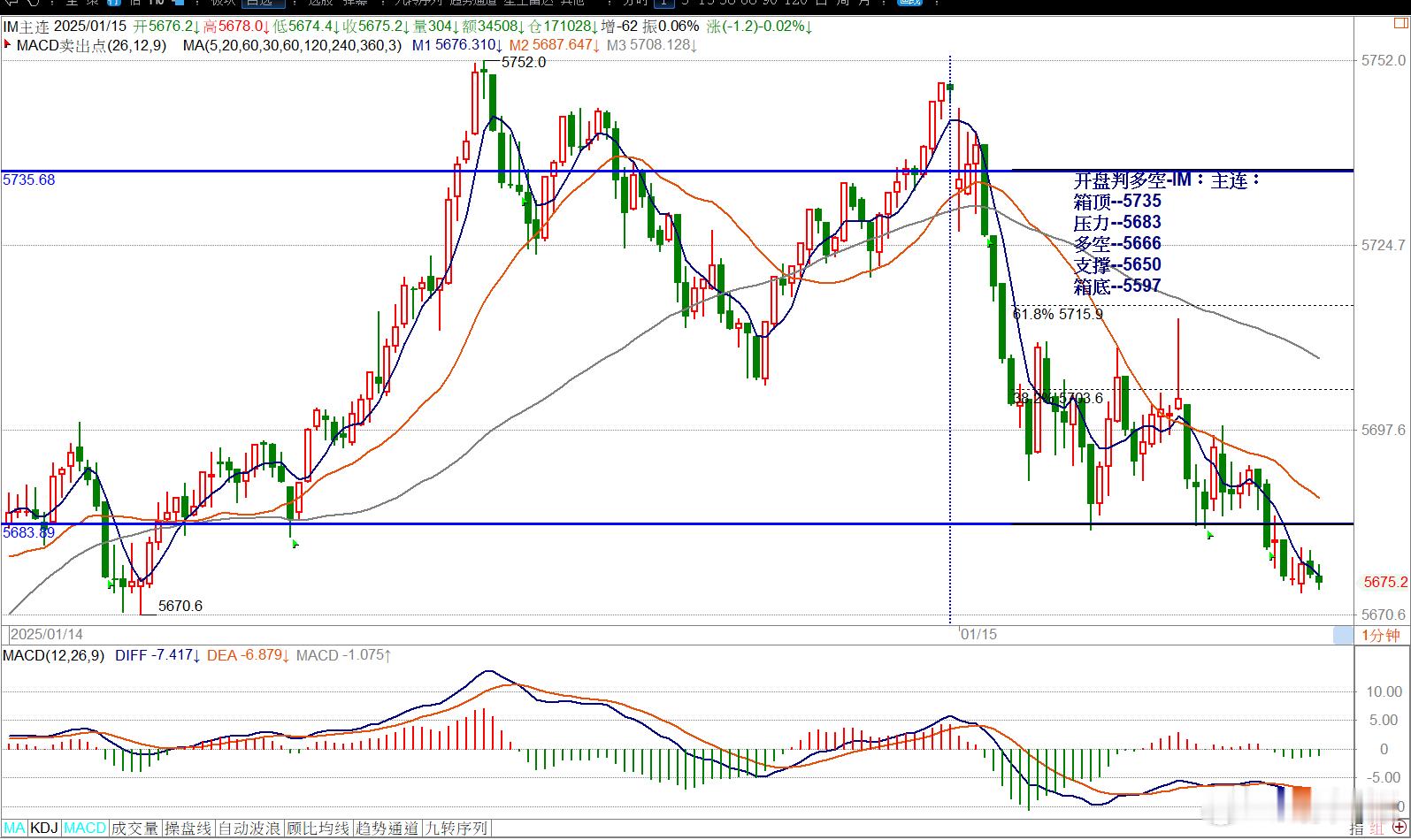
Task: Open the 操盘线 tab
Action: coord(188,829)
